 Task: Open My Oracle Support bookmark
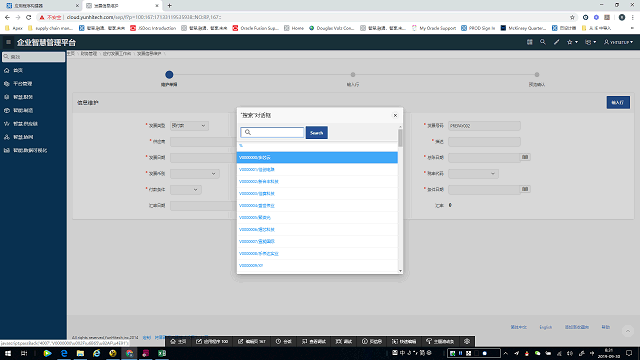pos(433,28)
